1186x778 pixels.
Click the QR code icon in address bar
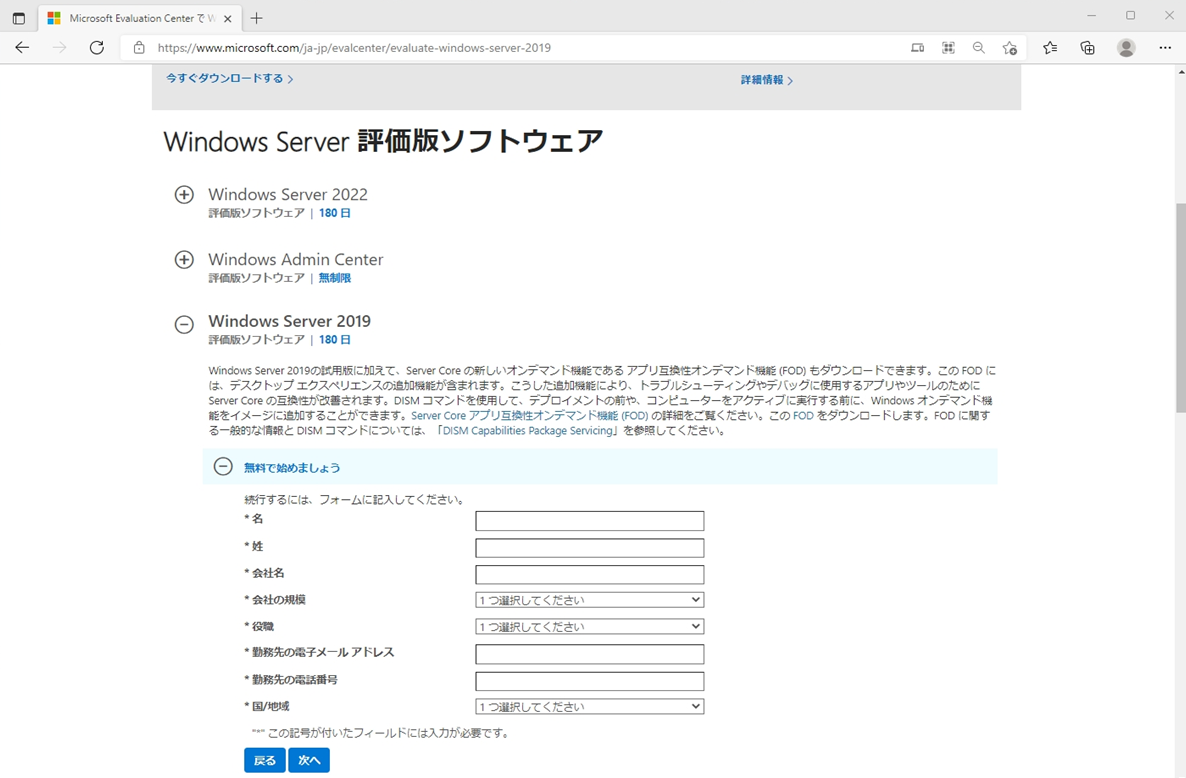point(948,48)
